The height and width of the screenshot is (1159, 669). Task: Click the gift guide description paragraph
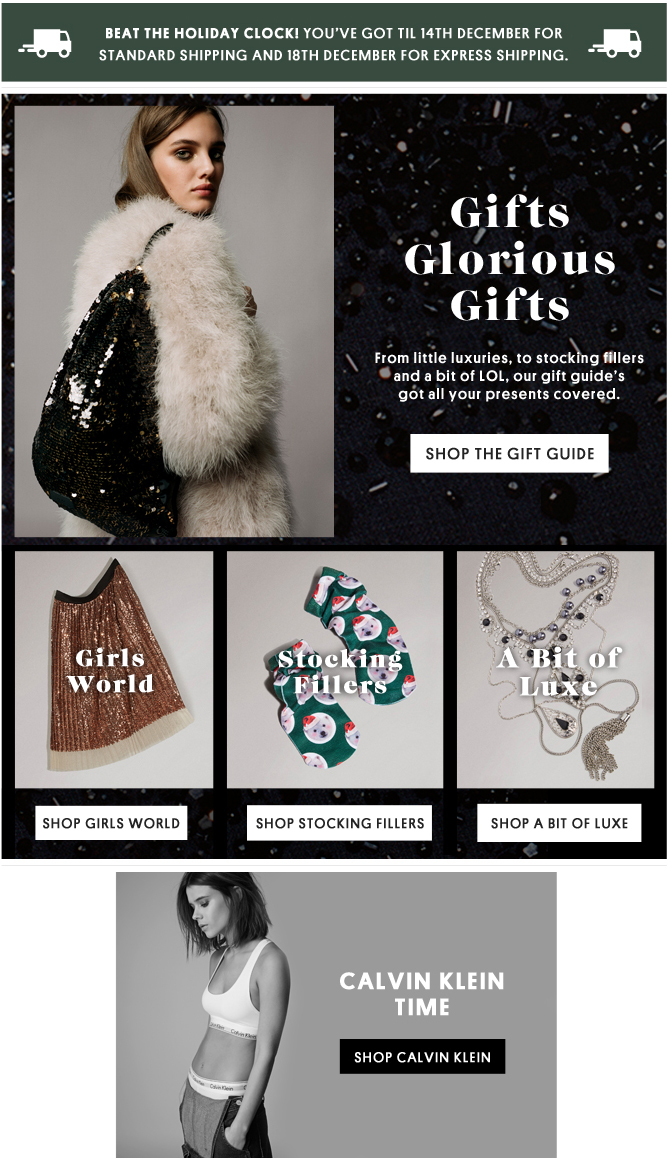click(x=509, y=376)
